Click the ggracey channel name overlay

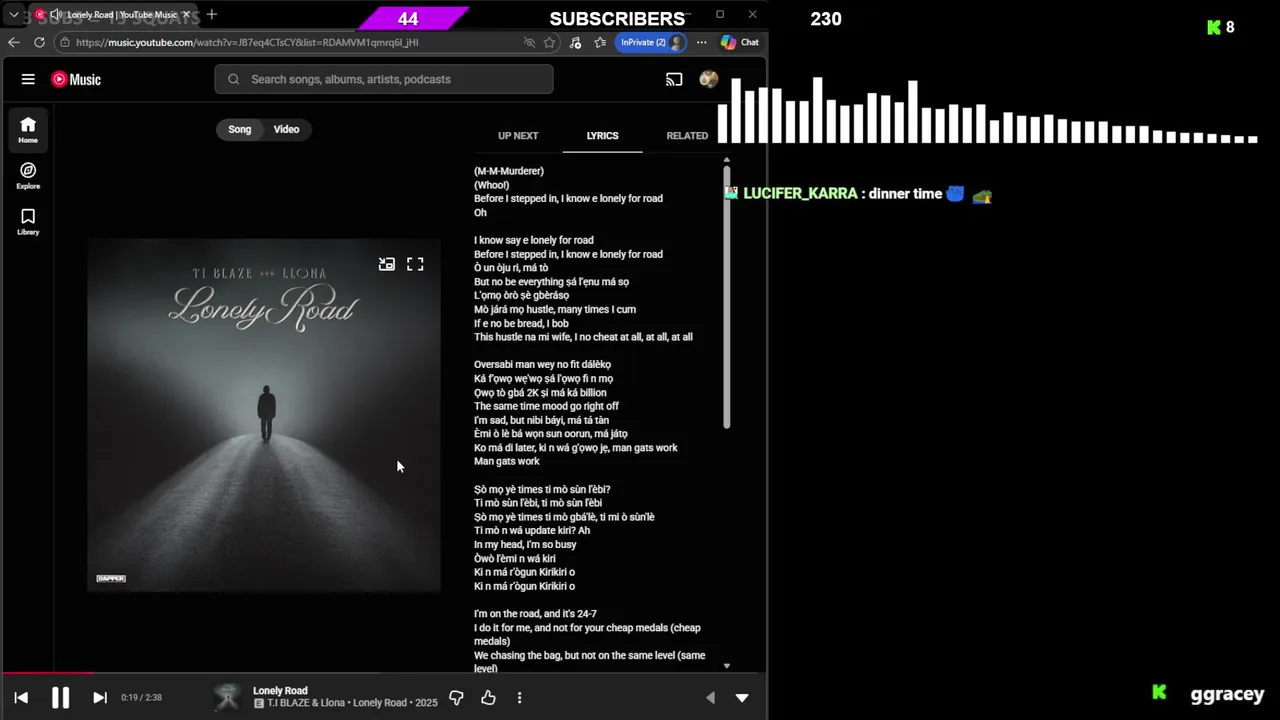click(x=1227, y=694)
